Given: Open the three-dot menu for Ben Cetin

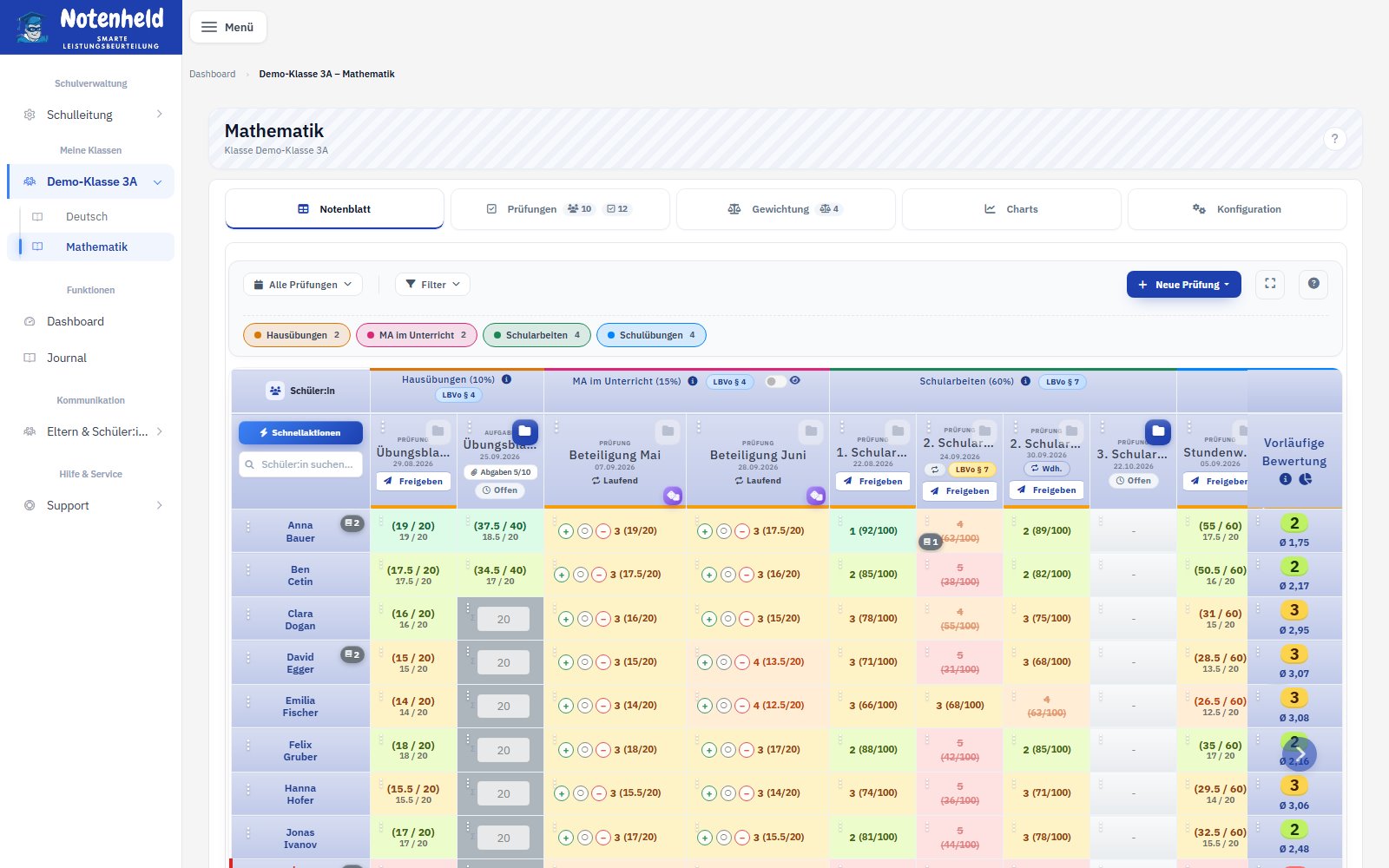Looking at the screenshot, I should click(x=248, y=570).
